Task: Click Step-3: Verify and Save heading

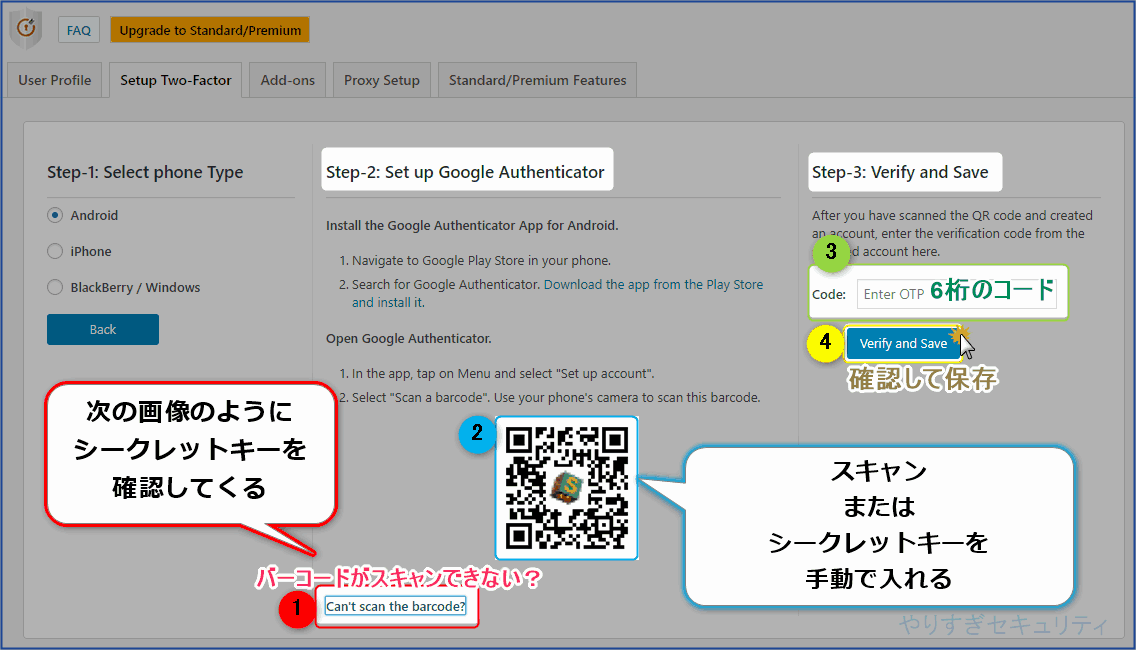Action: pyautogui.click(x=900, y=172)
